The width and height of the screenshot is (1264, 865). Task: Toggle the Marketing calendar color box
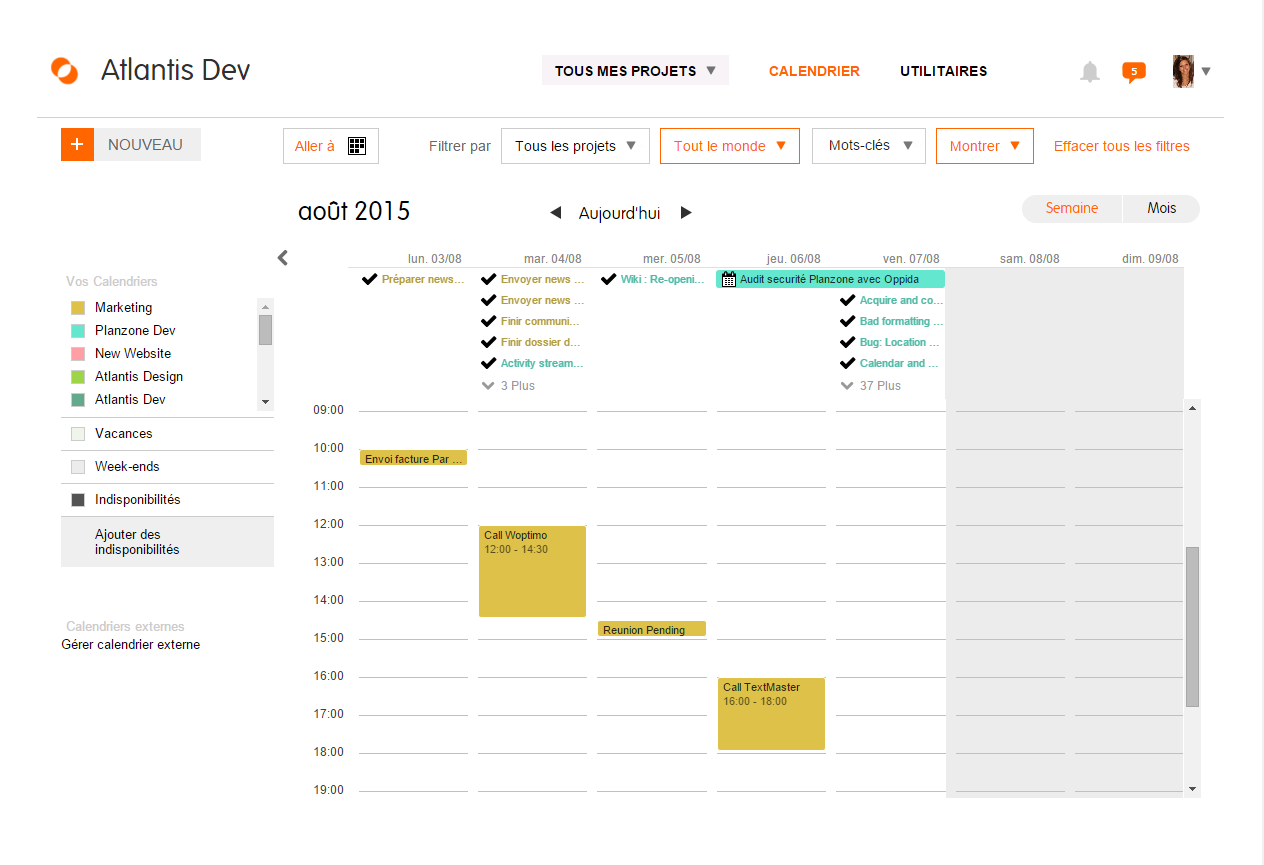pos(78,308)
